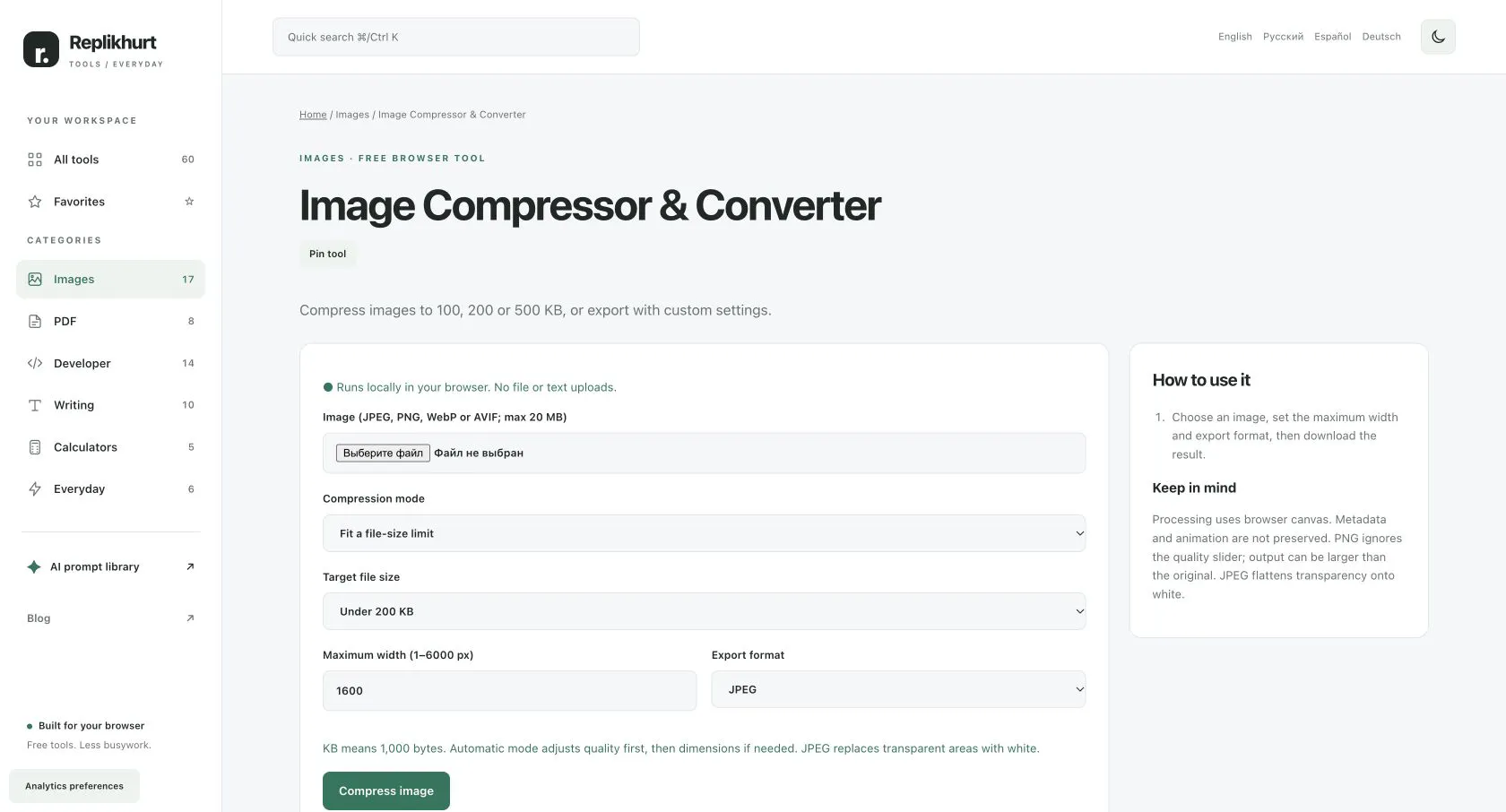Open Analytics preferences button
This screenshot has width=1506, height=812.
click(x=74, y=786)
